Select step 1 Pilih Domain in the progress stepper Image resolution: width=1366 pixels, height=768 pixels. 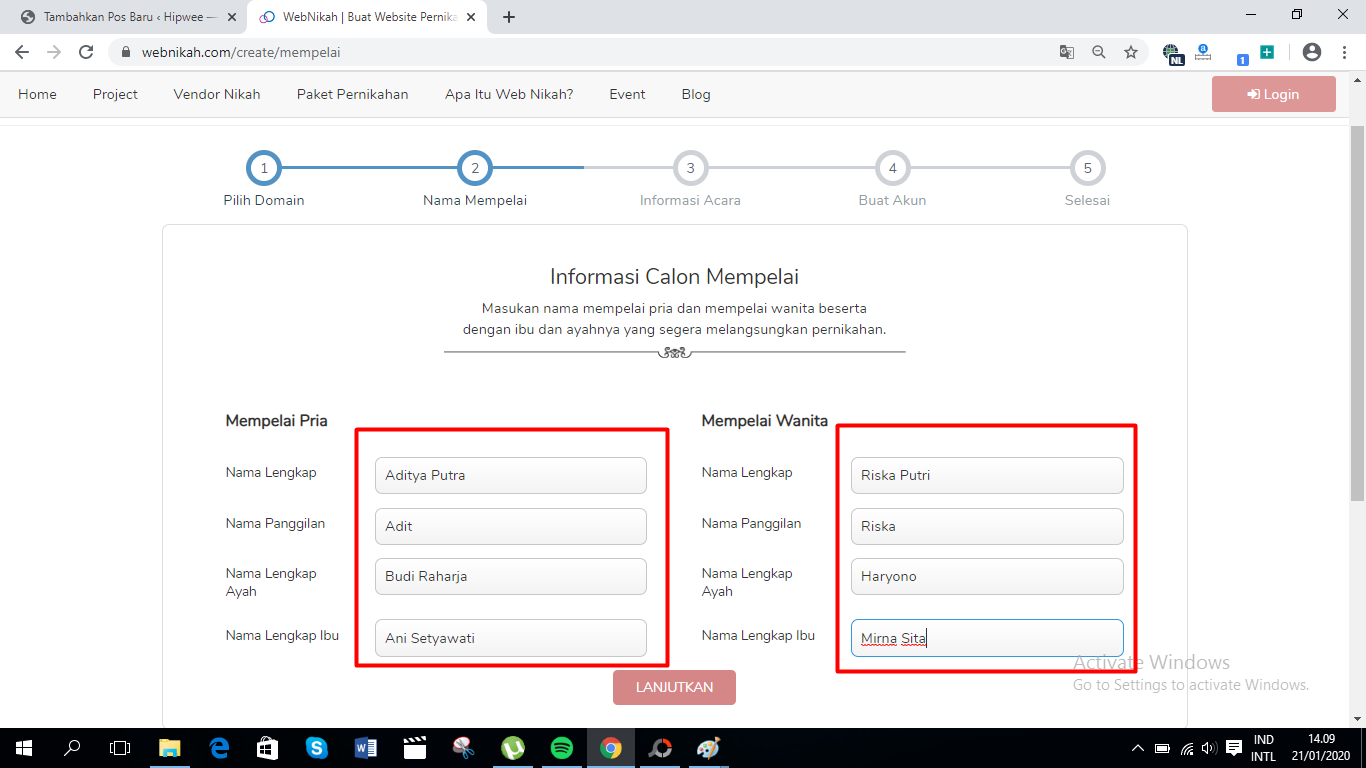click(264, 168)
